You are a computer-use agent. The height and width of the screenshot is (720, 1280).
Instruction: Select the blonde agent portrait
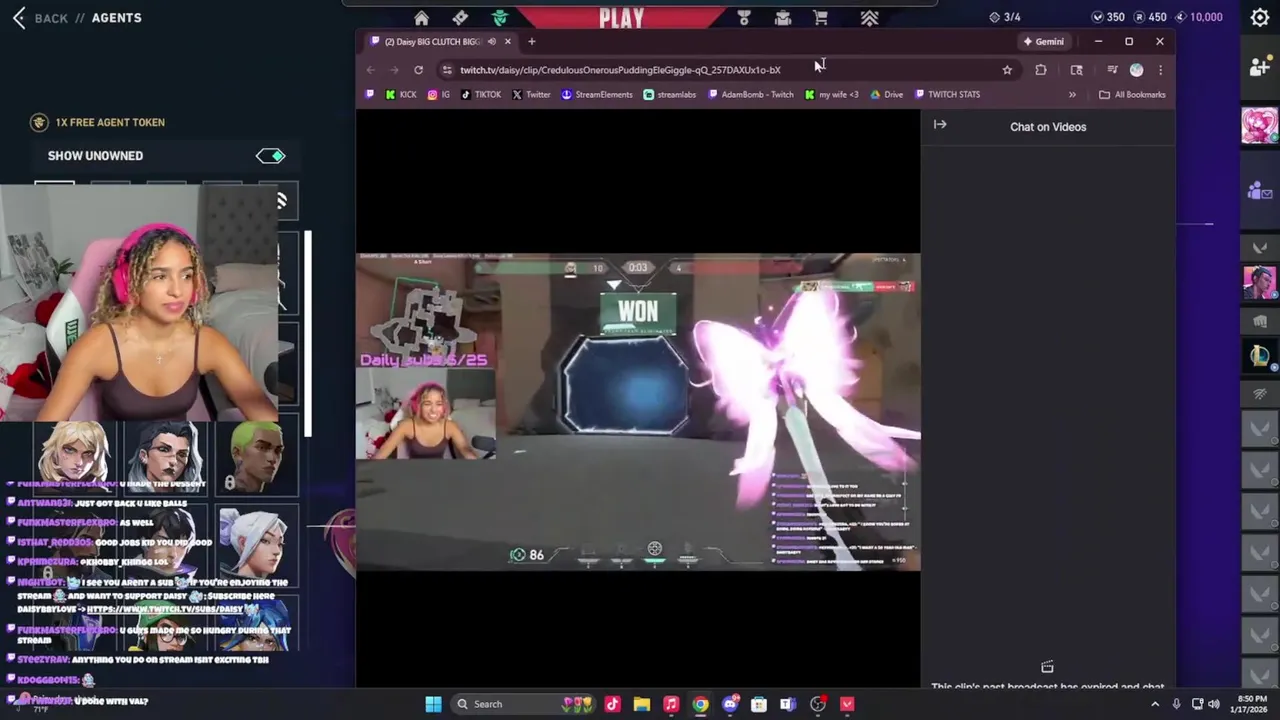pos(75,456)
